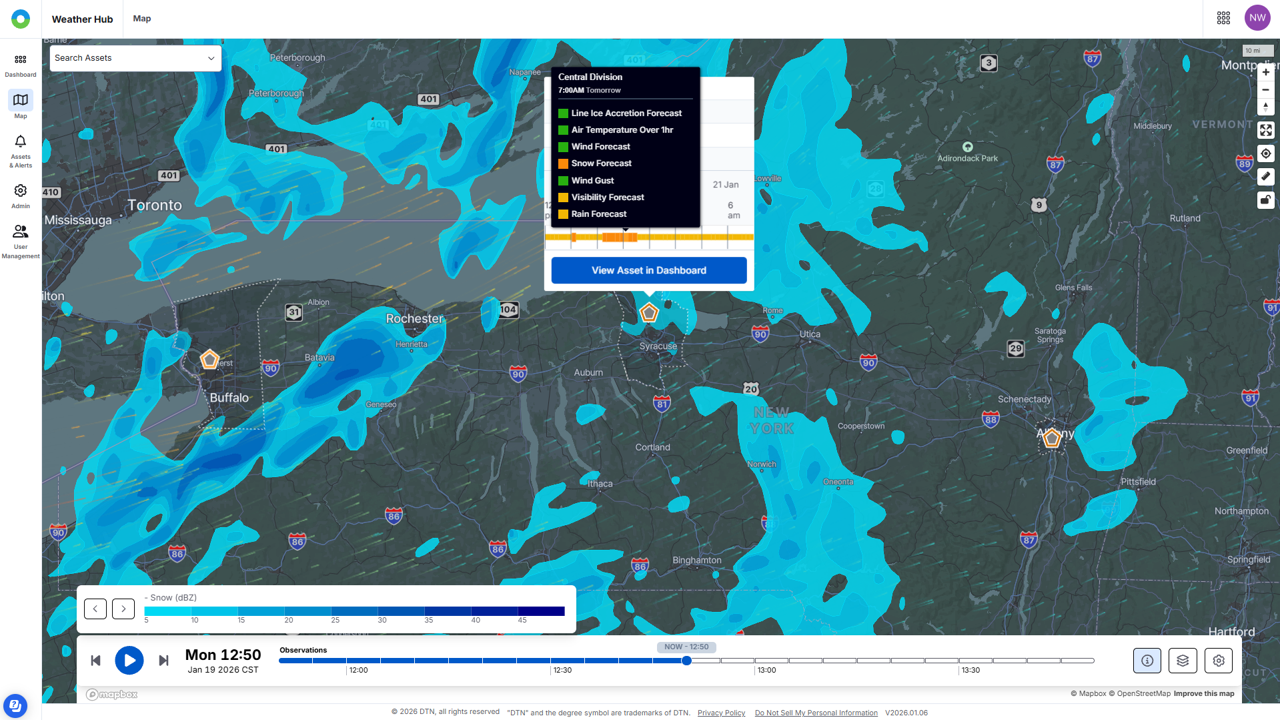Open the Privacy Policy link
The width and height of the screenshot is (1280, 720).
720,712
